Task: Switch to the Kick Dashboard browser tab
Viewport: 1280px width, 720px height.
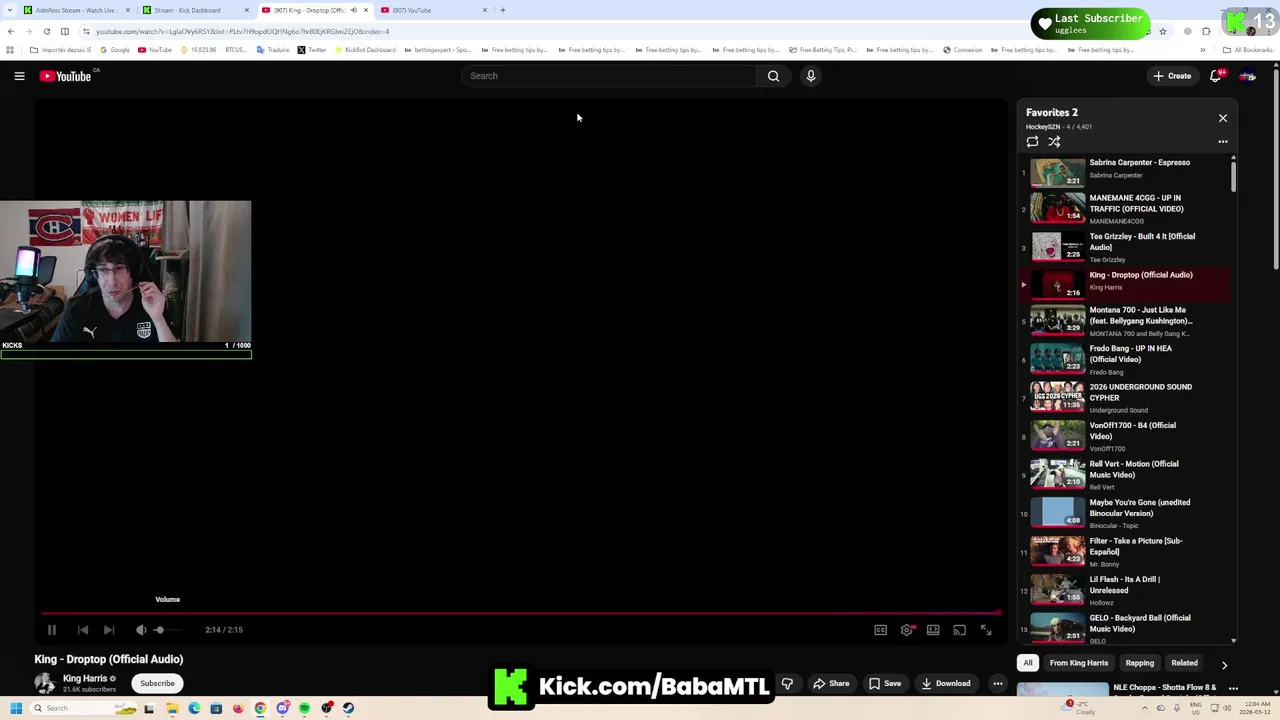Action: [195, 10]
